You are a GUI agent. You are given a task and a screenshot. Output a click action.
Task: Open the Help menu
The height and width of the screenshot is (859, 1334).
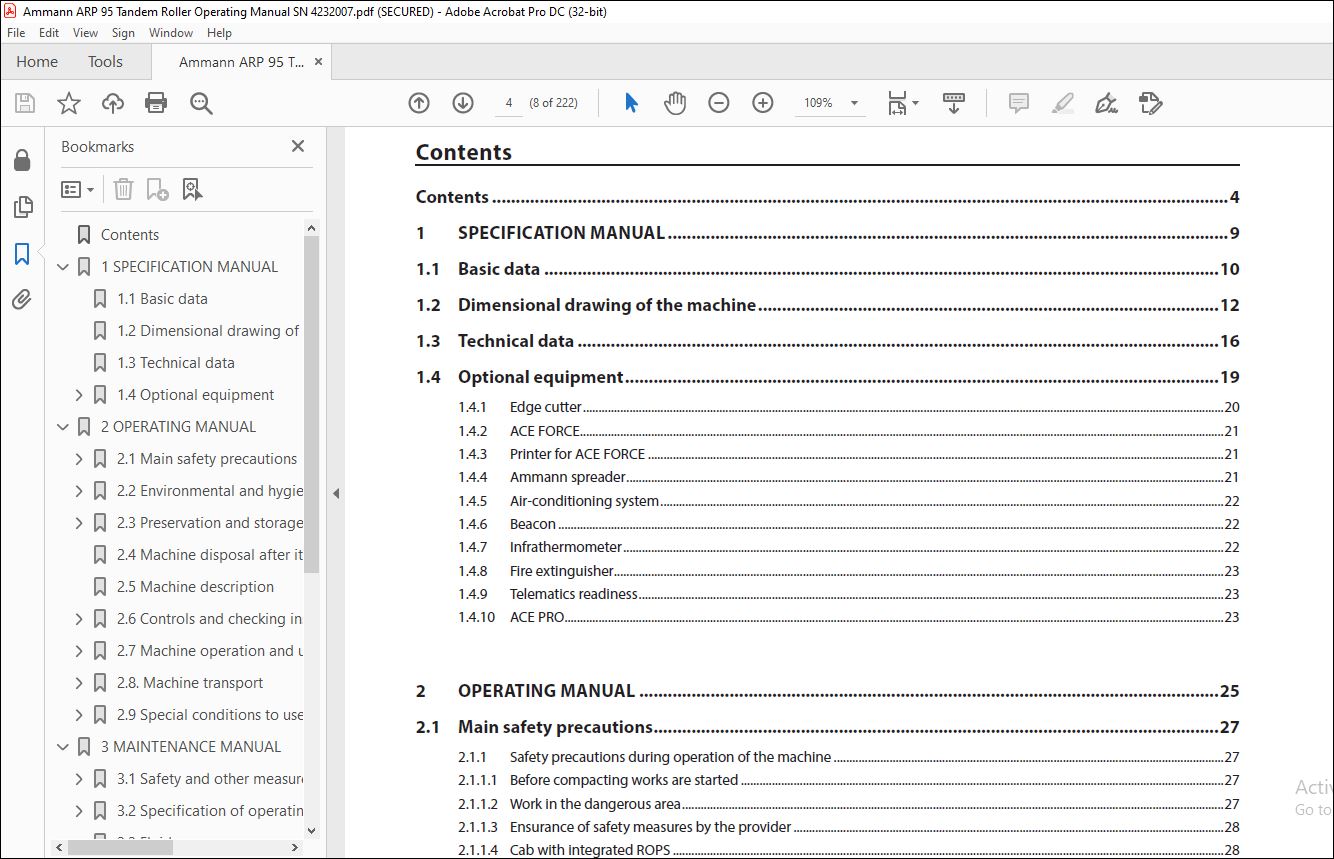click(219, 33)
